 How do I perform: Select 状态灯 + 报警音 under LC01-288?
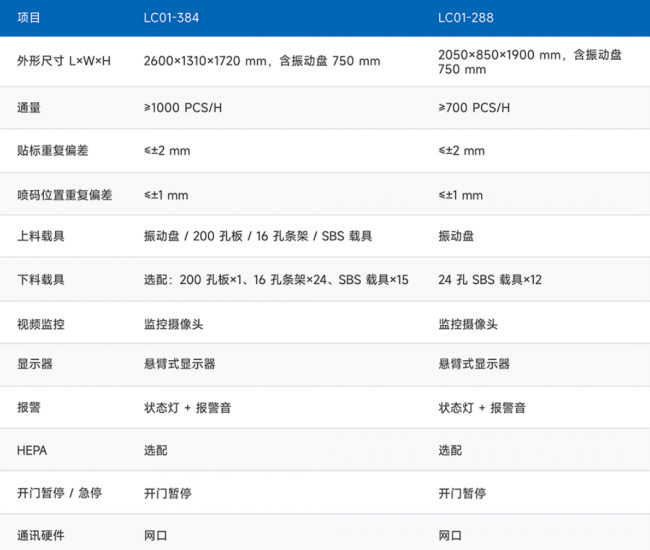pos(482,408)
